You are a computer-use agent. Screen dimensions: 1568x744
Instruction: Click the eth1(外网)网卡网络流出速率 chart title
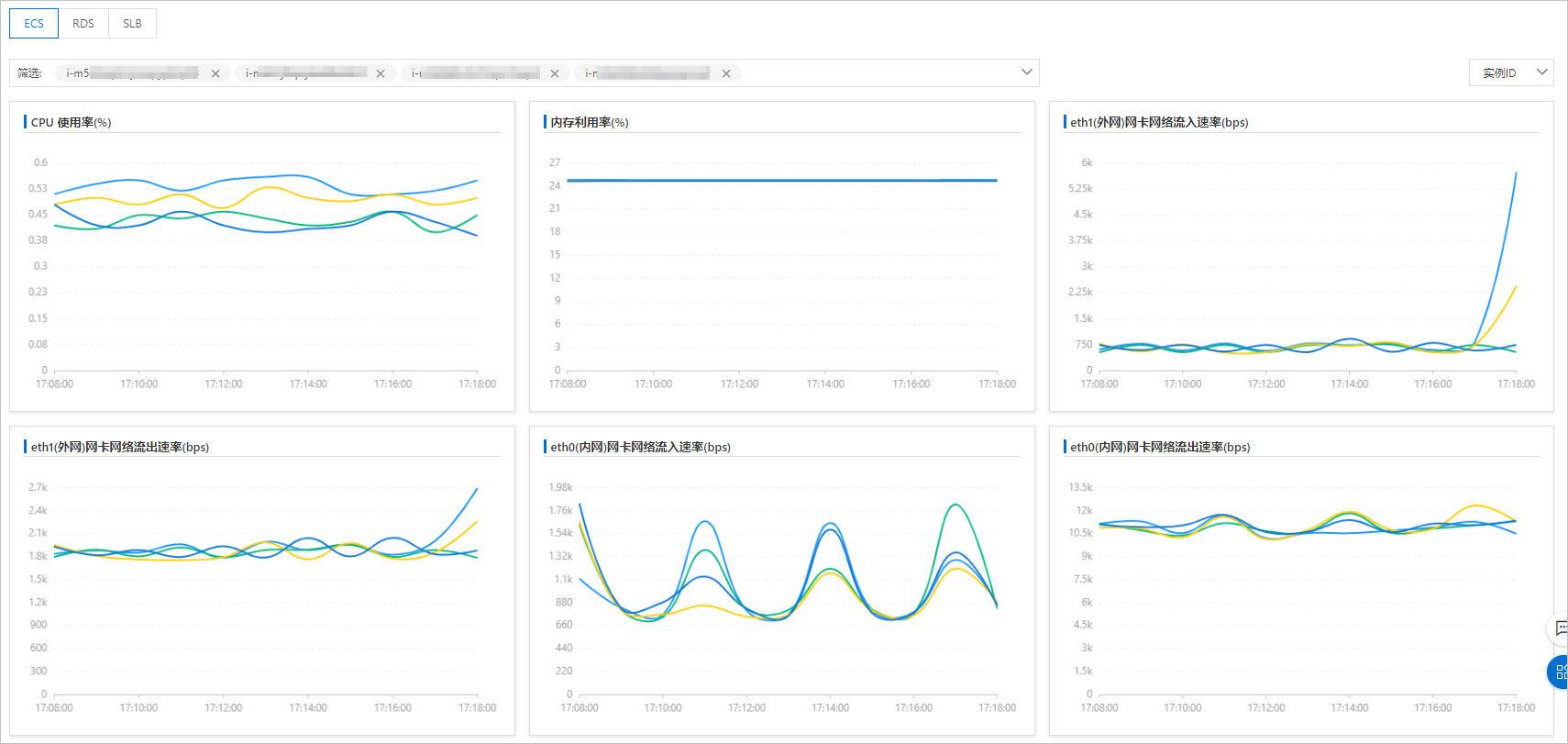tap(120, 447)
